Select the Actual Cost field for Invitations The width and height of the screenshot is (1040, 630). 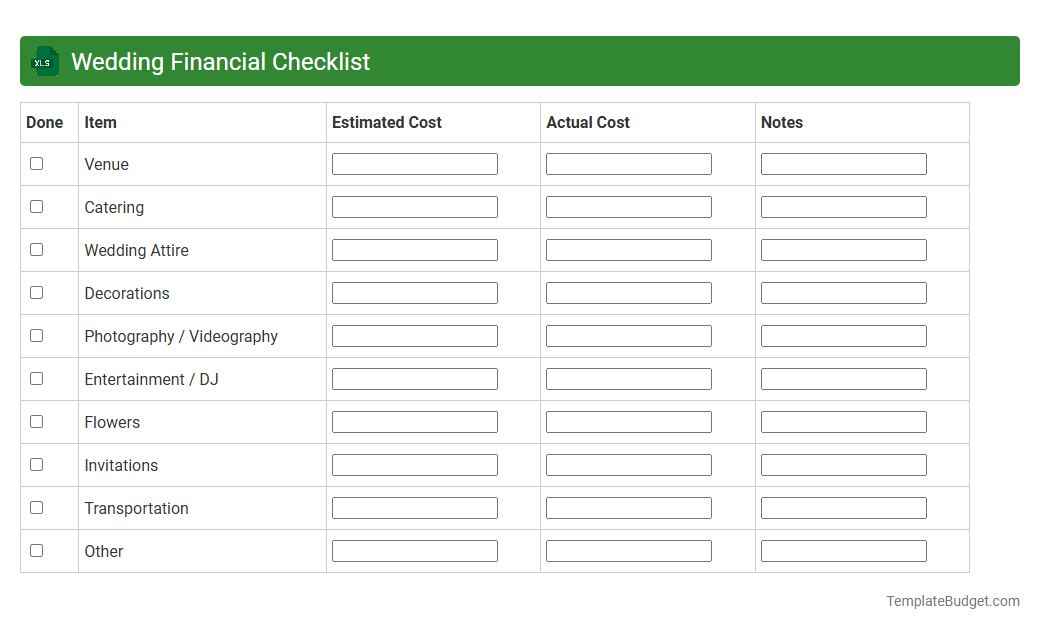tap(628, 464)
